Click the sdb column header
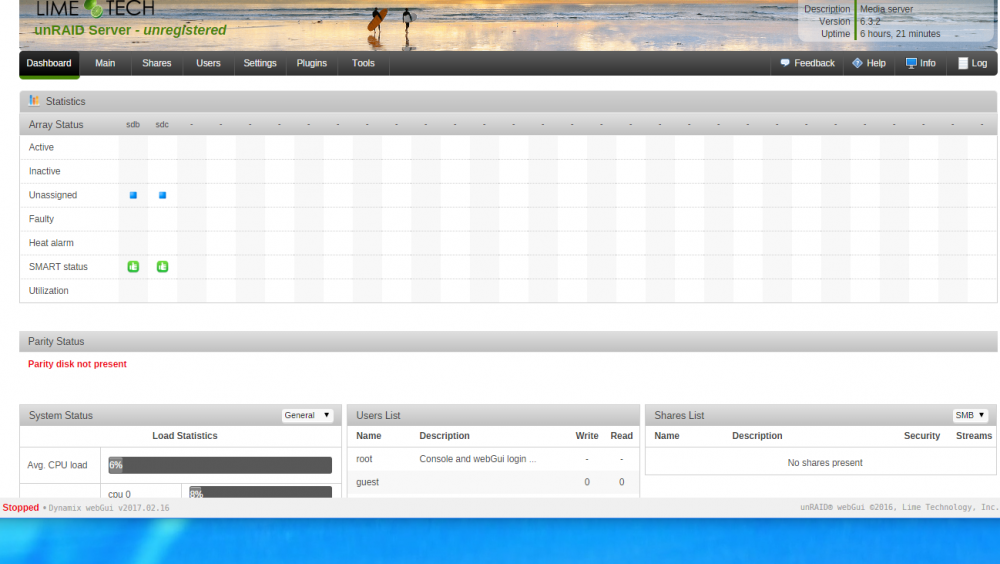Viewport: 1000px width, 564px height. (133, 124)
